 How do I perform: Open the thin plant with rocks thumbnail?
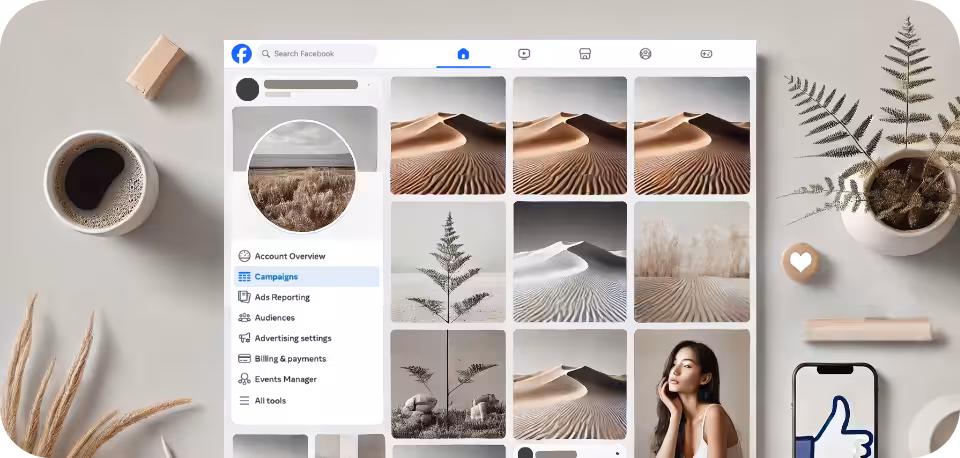[x=448, y=384]
